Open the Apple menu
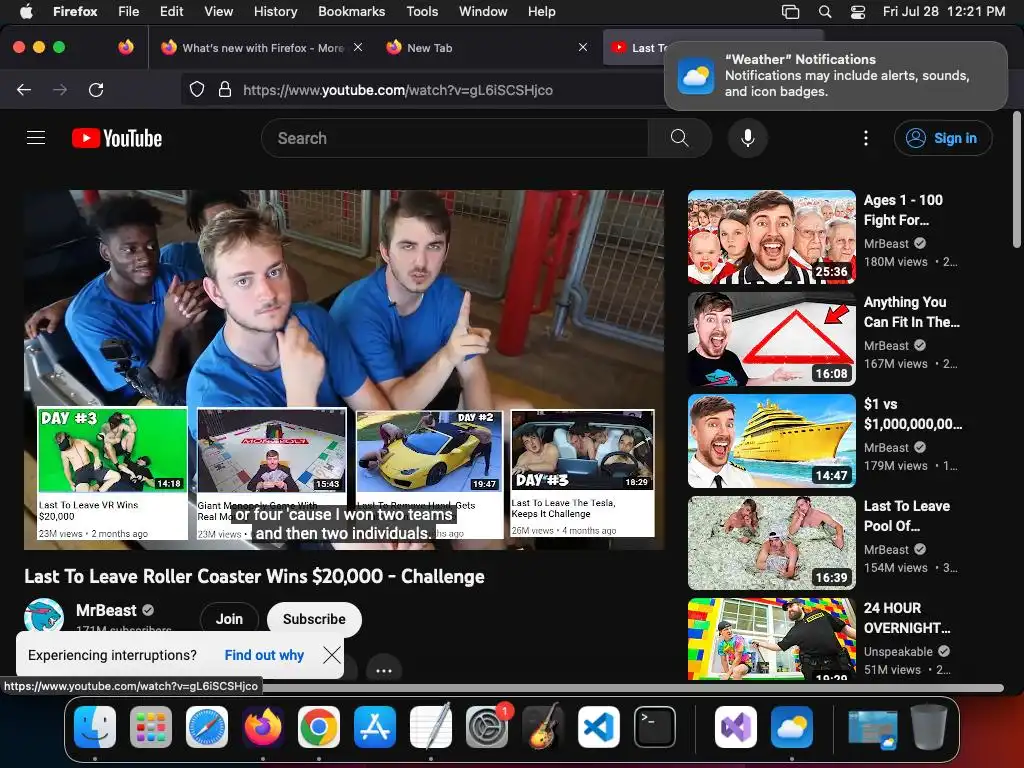Image resolution: width=1024 pixels, height=768 pixels. 26,11
